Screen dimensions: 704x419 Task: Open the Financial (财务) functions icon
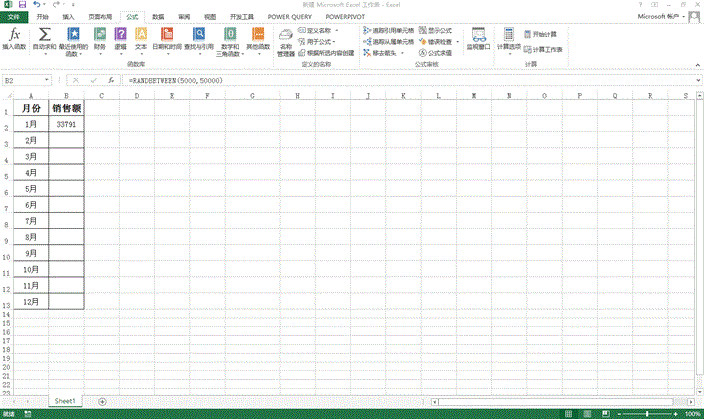click(x=99, y=38)
